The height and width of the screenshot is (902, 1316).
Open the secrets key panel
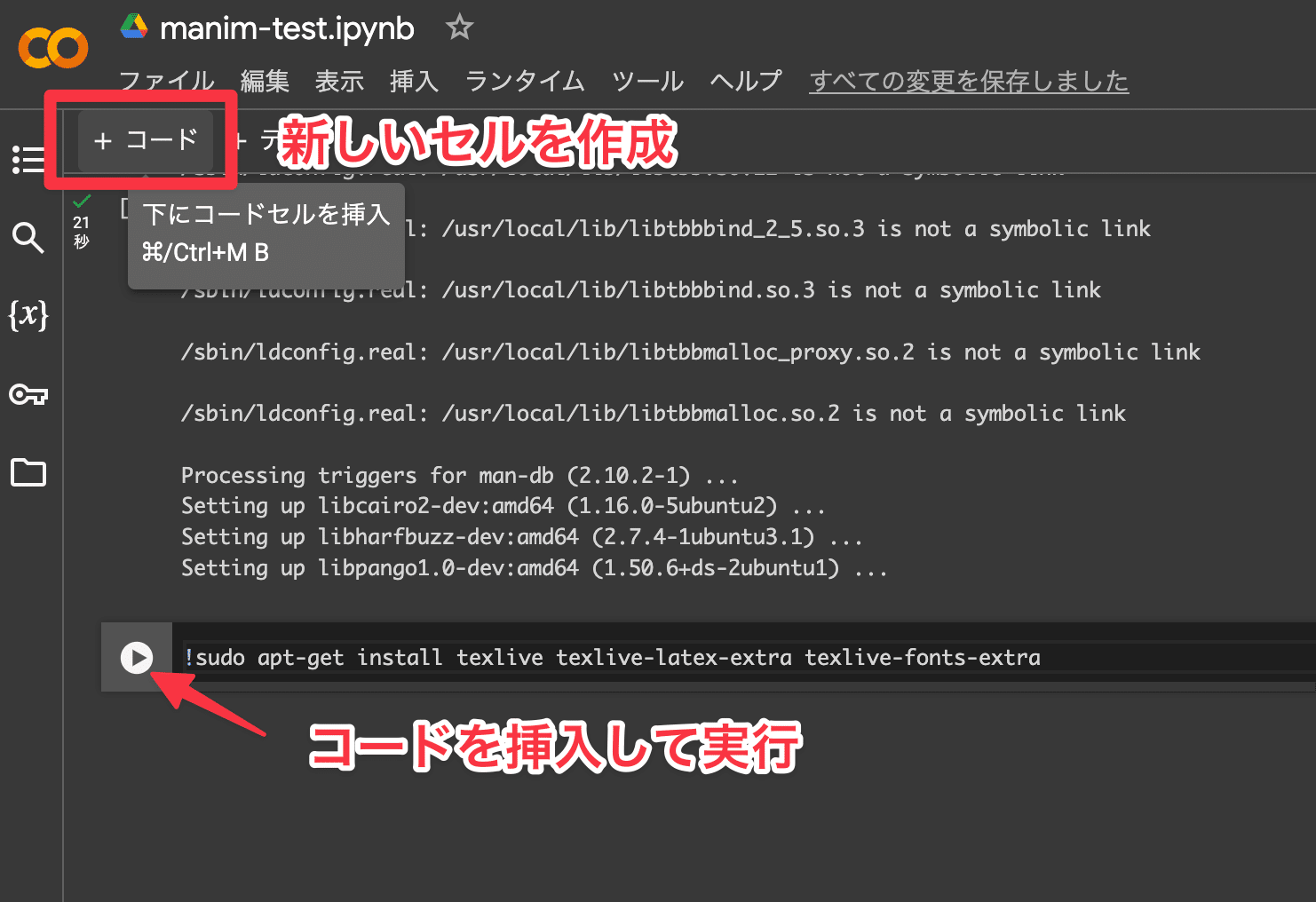coord(28,394)
